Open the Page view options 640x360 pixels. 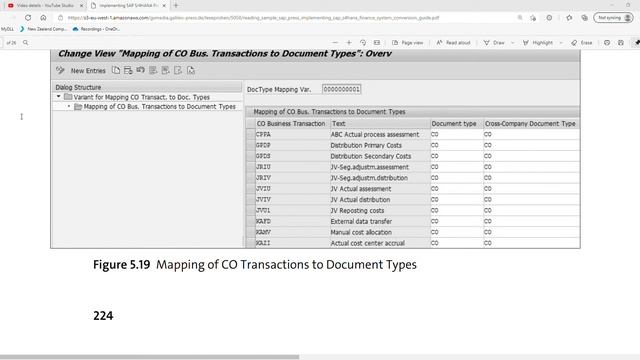point(408,42)
